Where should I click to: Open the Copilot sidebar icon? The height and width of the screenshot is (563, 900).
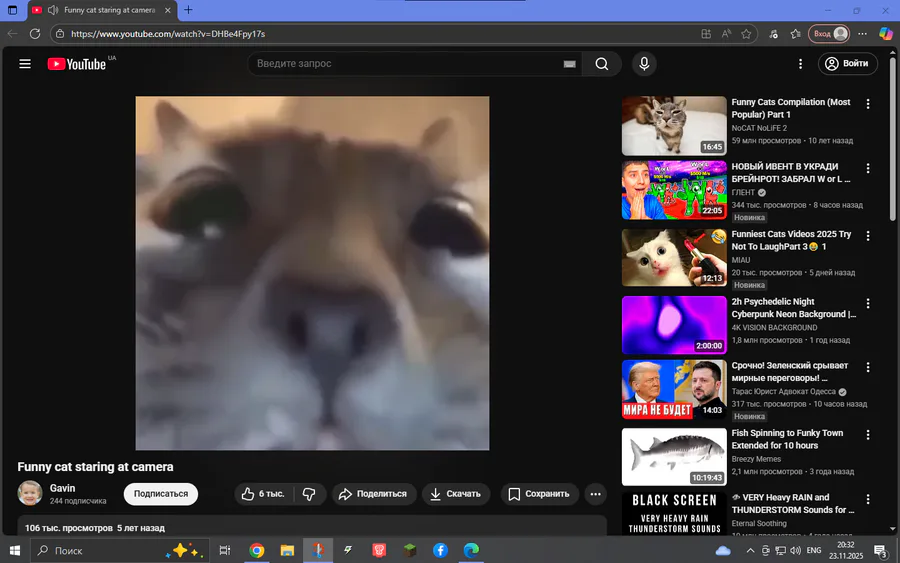click(886, 34)
